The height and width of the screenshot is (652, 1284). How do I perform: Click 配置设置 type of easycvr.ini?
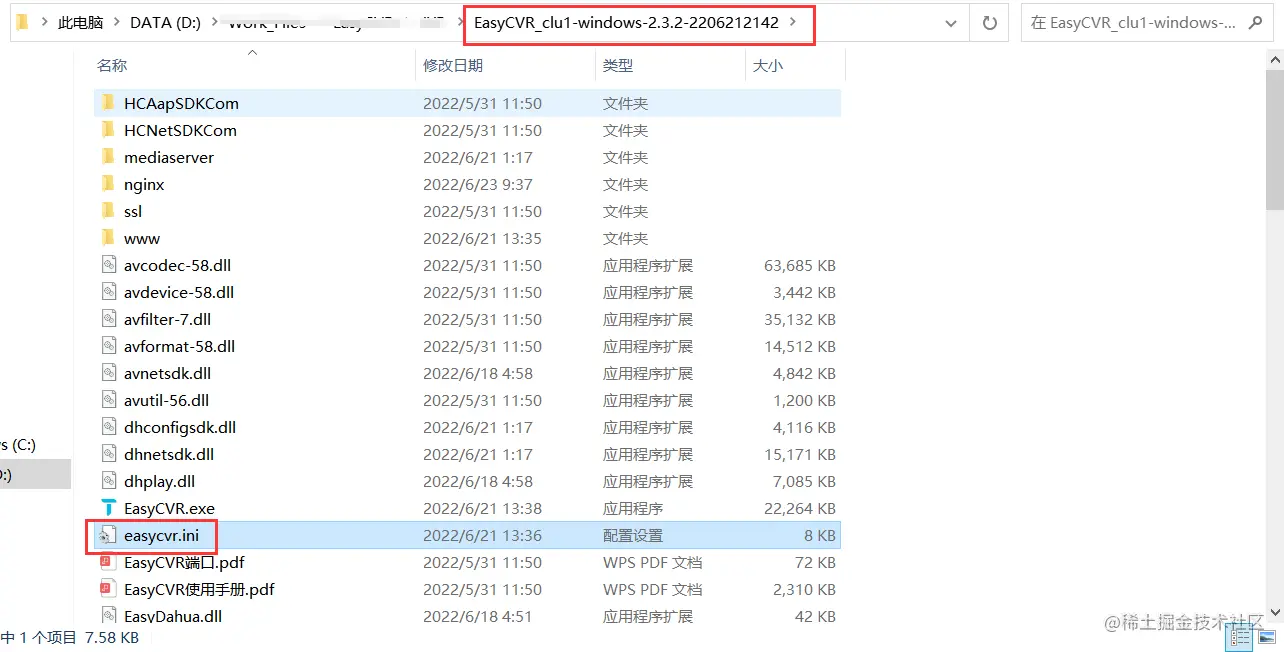click(632, 535)
